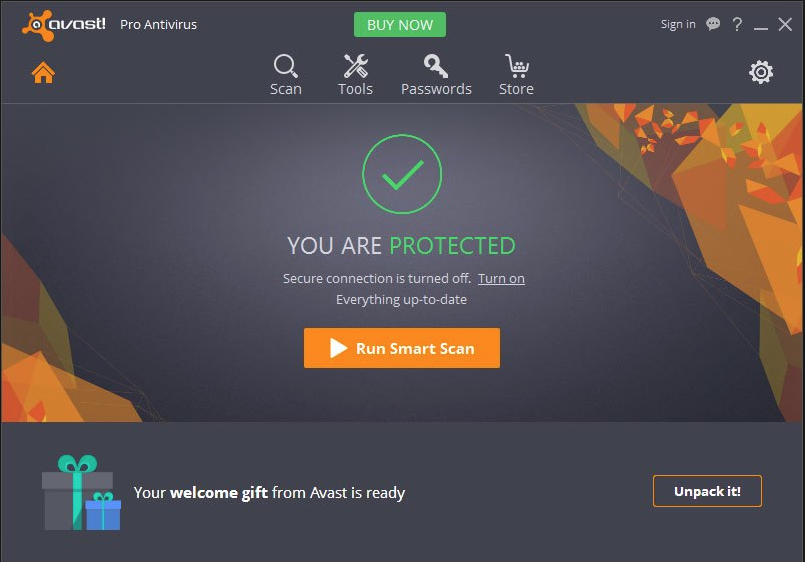Image resolution: width=805 pixels, height=562 pixels.
Task: Click the welcome gift box image
Action: 81,492
